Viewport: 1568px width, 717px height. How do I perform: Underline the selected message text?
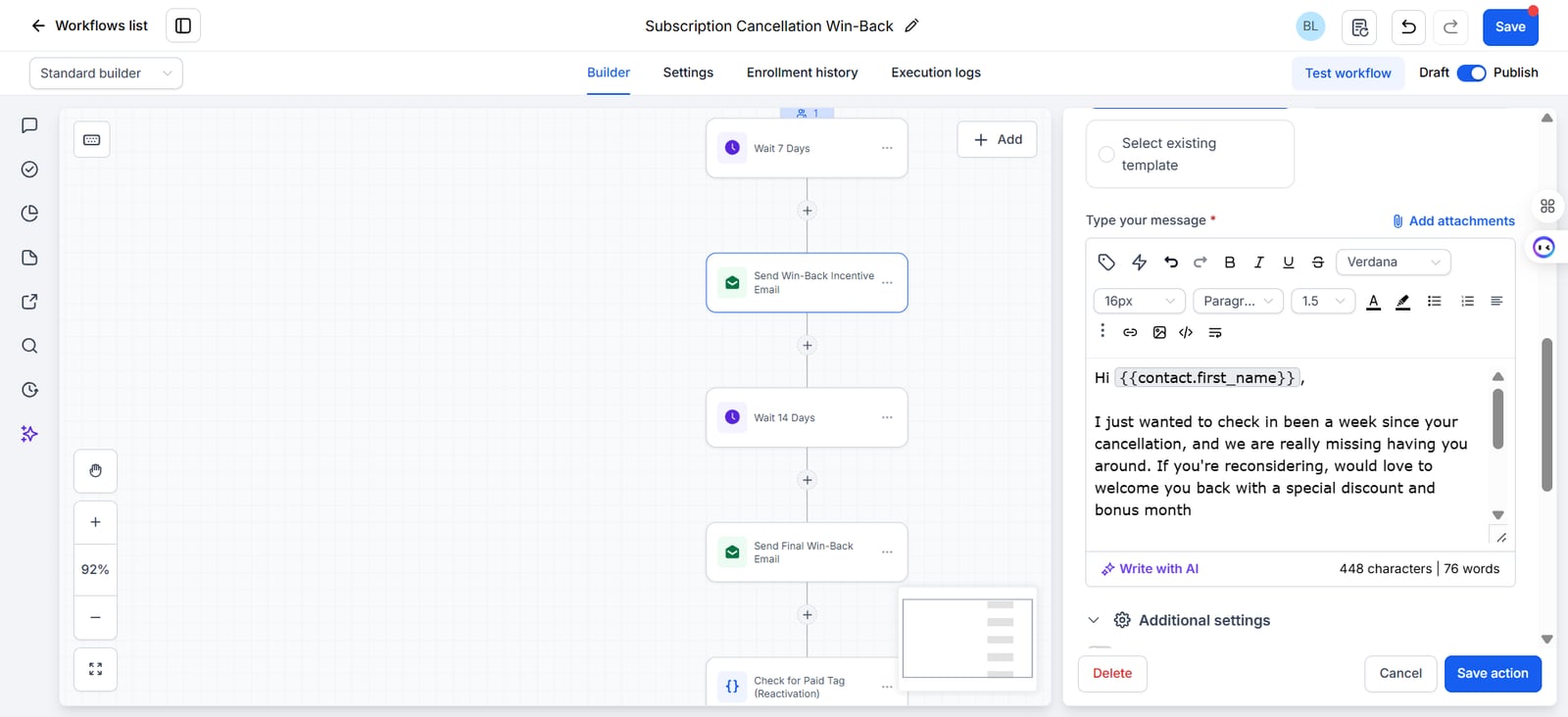(1289, 262)
